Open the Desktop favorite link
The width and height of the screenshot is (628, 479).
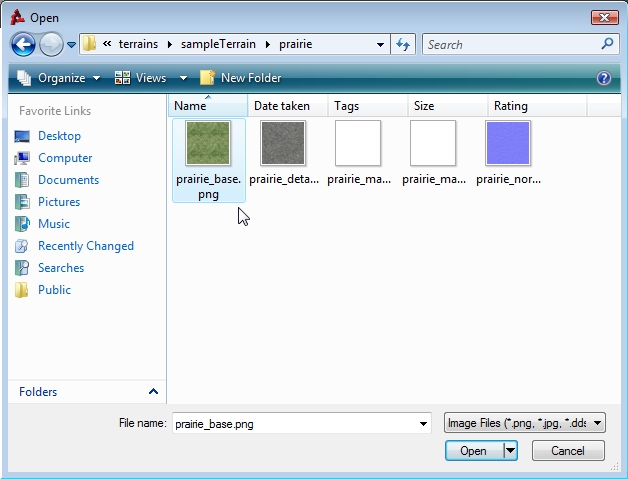coord(59,136)
